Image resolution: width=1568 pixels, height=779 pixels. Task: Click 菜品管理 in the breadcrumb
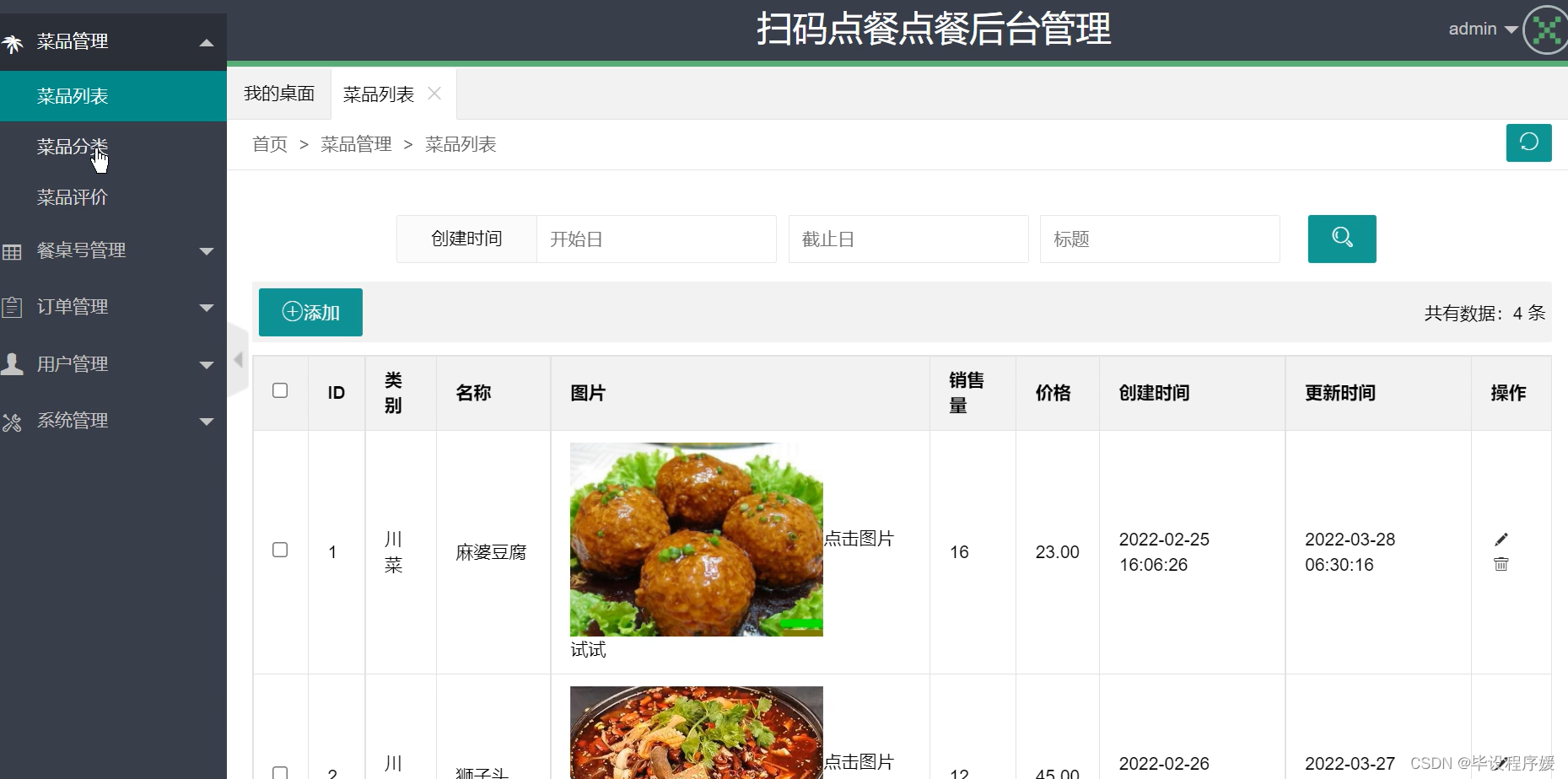[x=356, y=144]
